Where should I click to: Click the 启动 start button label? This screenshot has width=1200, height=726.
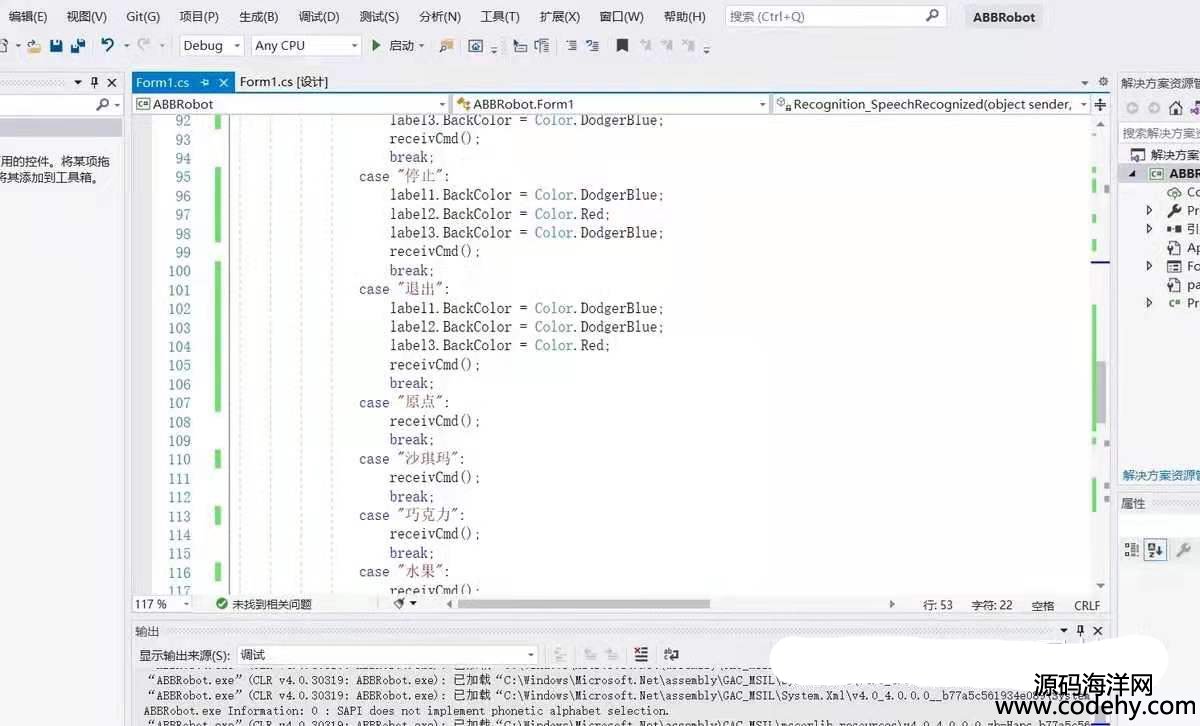point(401,45)
